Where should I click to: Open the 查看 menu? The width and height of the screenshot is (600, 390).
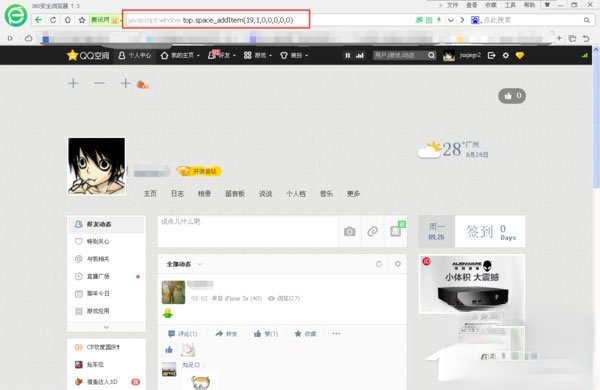point(471,5)
